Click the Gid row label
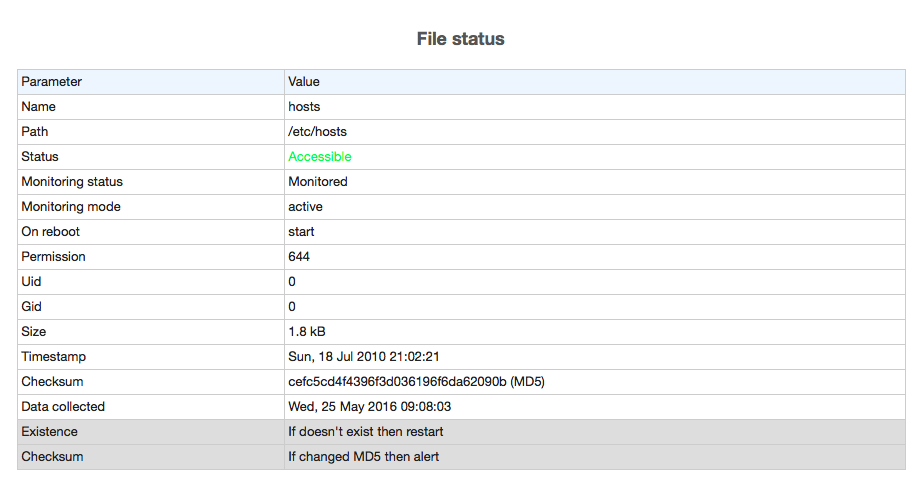Screen dimensions: 920x490 pos(31,306)
